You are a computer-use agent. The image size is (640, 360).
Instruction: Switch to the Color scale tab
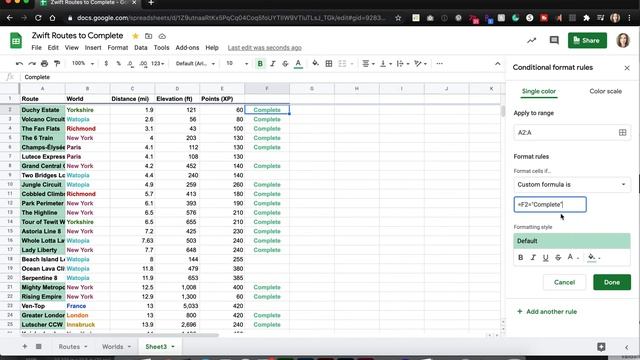tap(605, 91)
